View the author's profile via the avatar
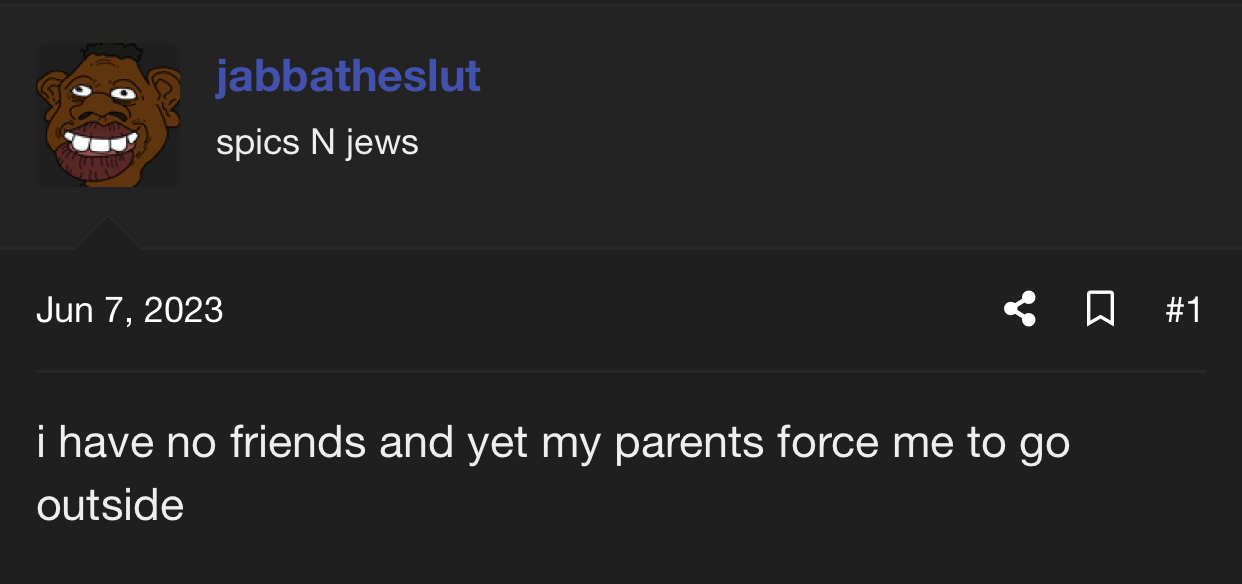The width and height of the screenshot is (1242, 584). (108, 115)
